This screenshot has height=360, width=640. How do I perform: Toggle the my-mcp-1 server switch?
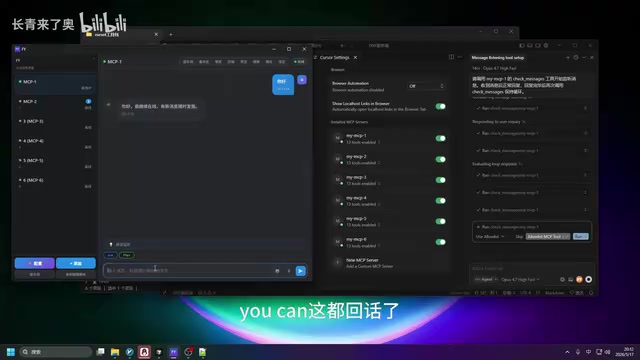click(440, 138)
